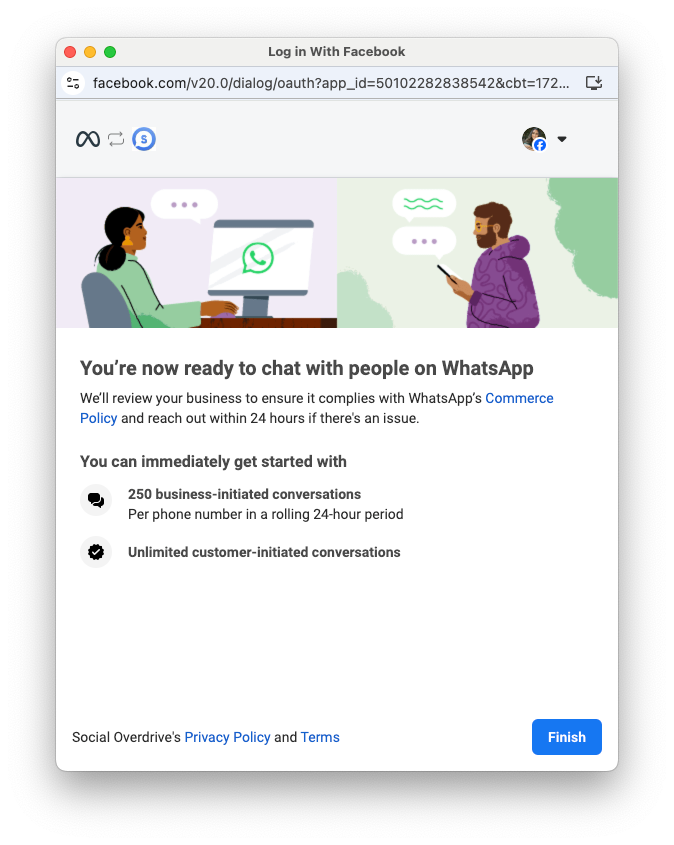Minimize window with the yellow button
Viewport: 674px width, 845px height.
pyautogui.click(x=90, y=52)
